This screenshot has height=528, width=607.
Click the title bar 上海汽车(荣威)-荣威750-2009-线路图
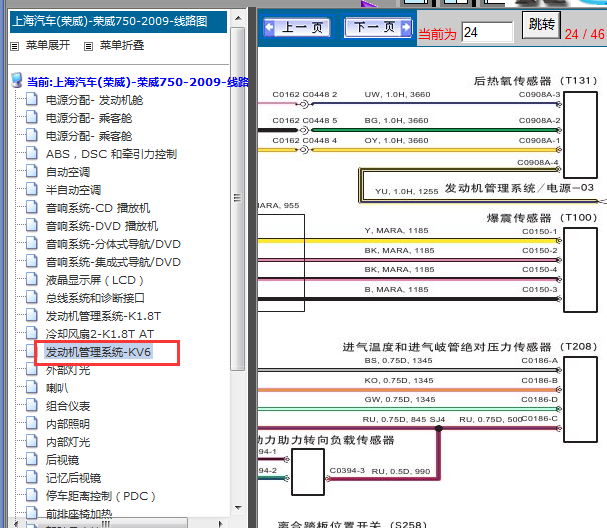point(118,21)
